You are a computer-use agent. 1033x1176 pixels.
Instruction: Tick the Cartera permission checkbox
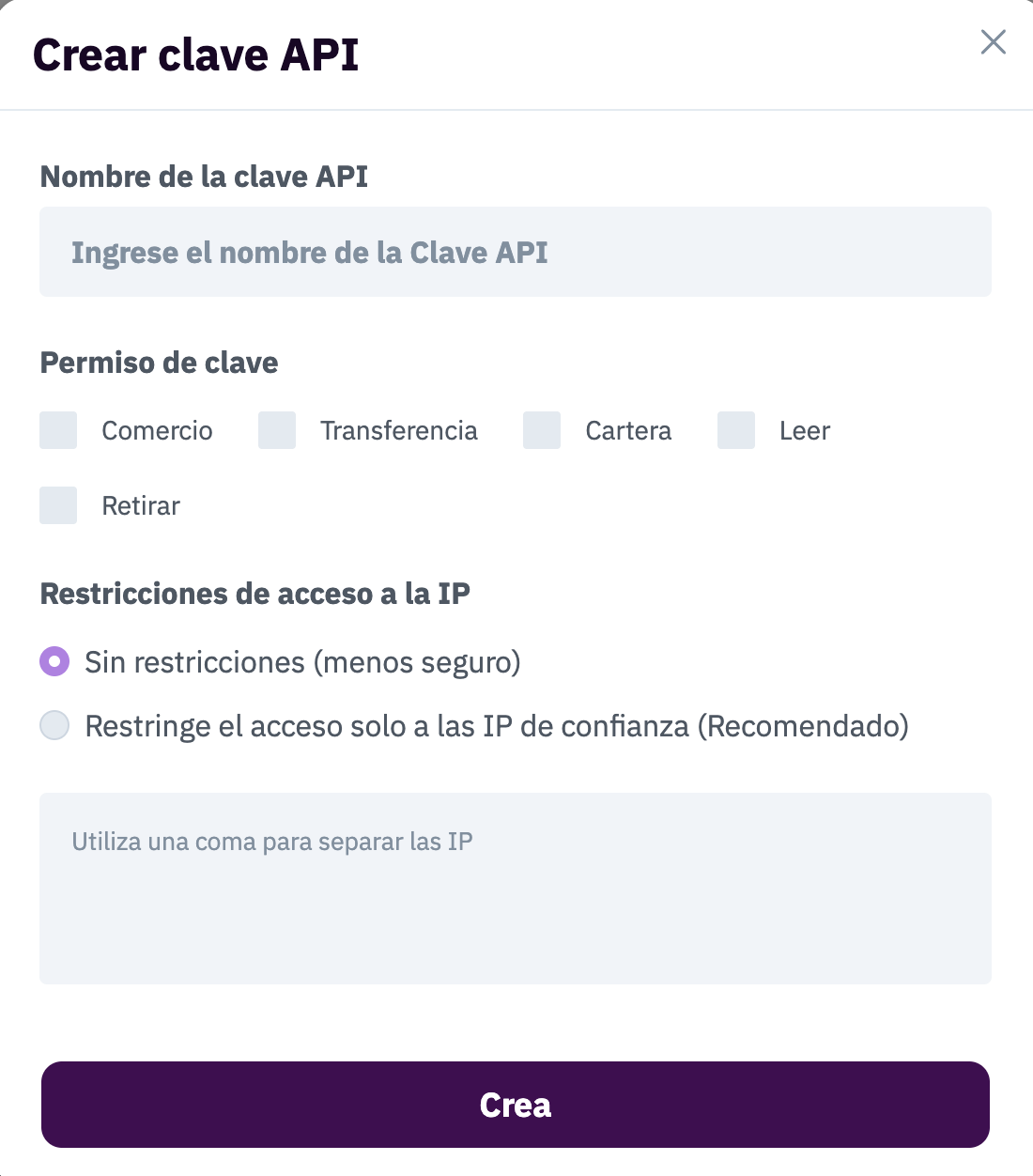542,430
